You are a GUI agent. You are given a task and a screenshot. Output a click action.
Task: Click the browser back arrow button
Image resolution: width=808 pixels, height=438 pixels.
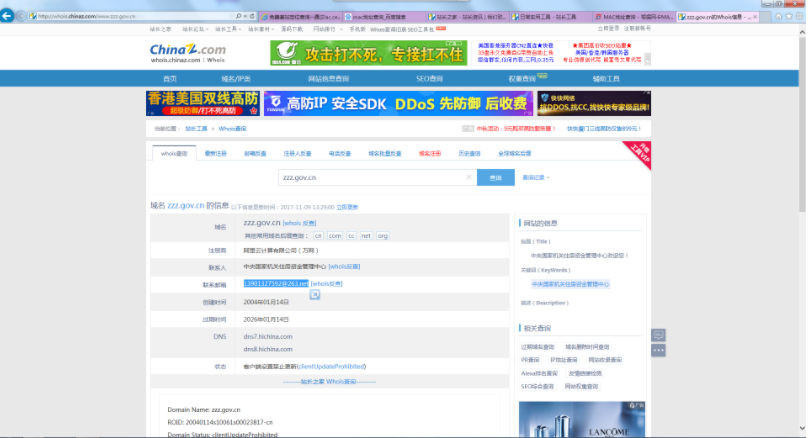pos(7,16)
